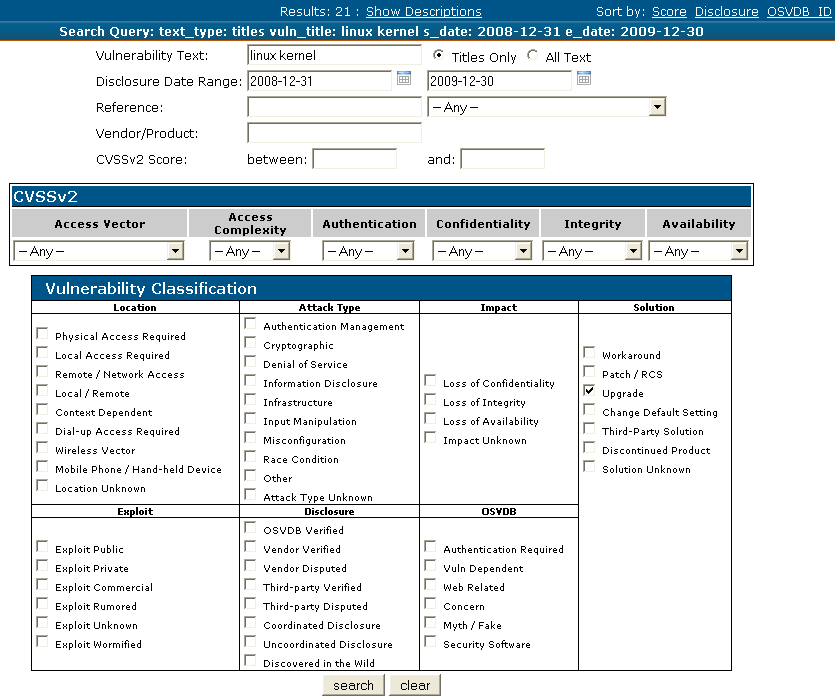This screenshot has width=835, height=699.
Task: Select the All Text radio option
Action: pos(532,56)
